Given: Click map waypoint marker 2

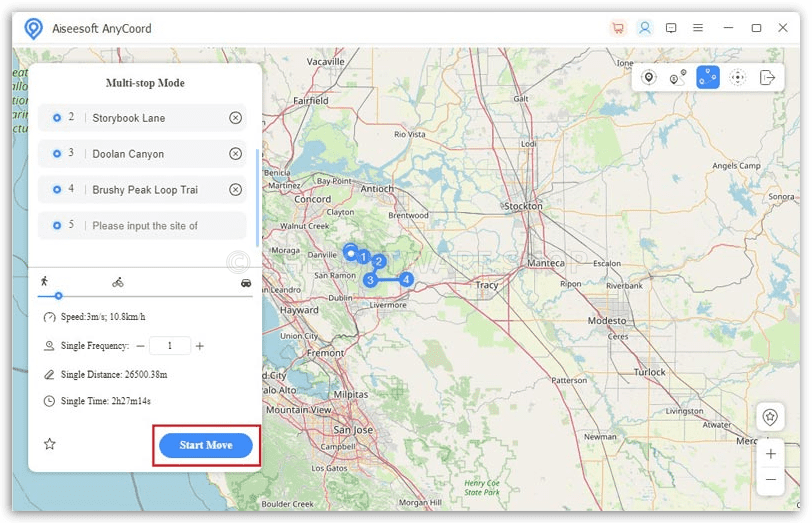Looking at the screenshot, I should (379, 262).
